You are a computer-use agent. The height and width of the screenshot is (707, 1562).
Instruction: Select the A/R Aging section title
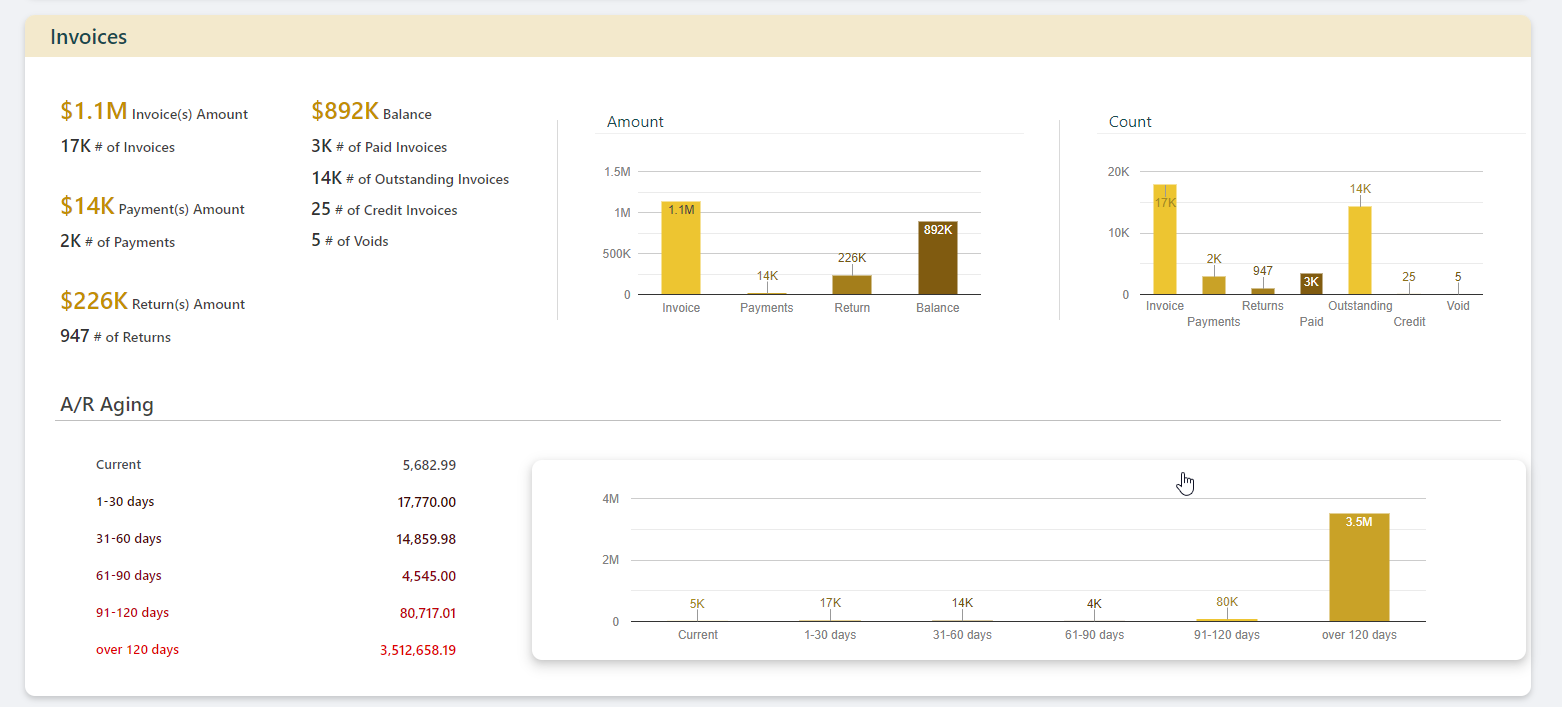pos(106,404)
